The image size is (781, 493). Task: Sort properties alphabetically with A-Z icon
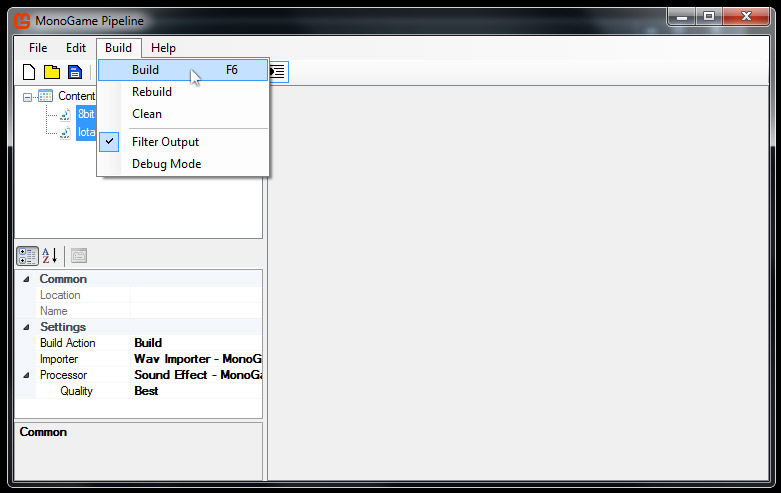tap(49, 255)
